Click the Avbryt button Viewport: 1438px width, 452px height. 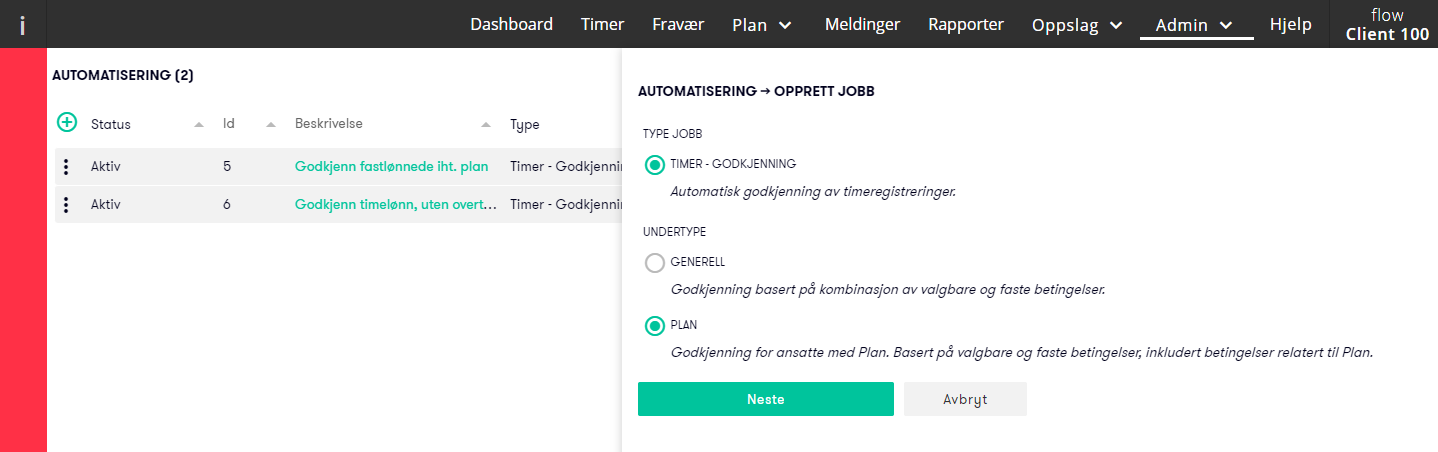[965, 399]
